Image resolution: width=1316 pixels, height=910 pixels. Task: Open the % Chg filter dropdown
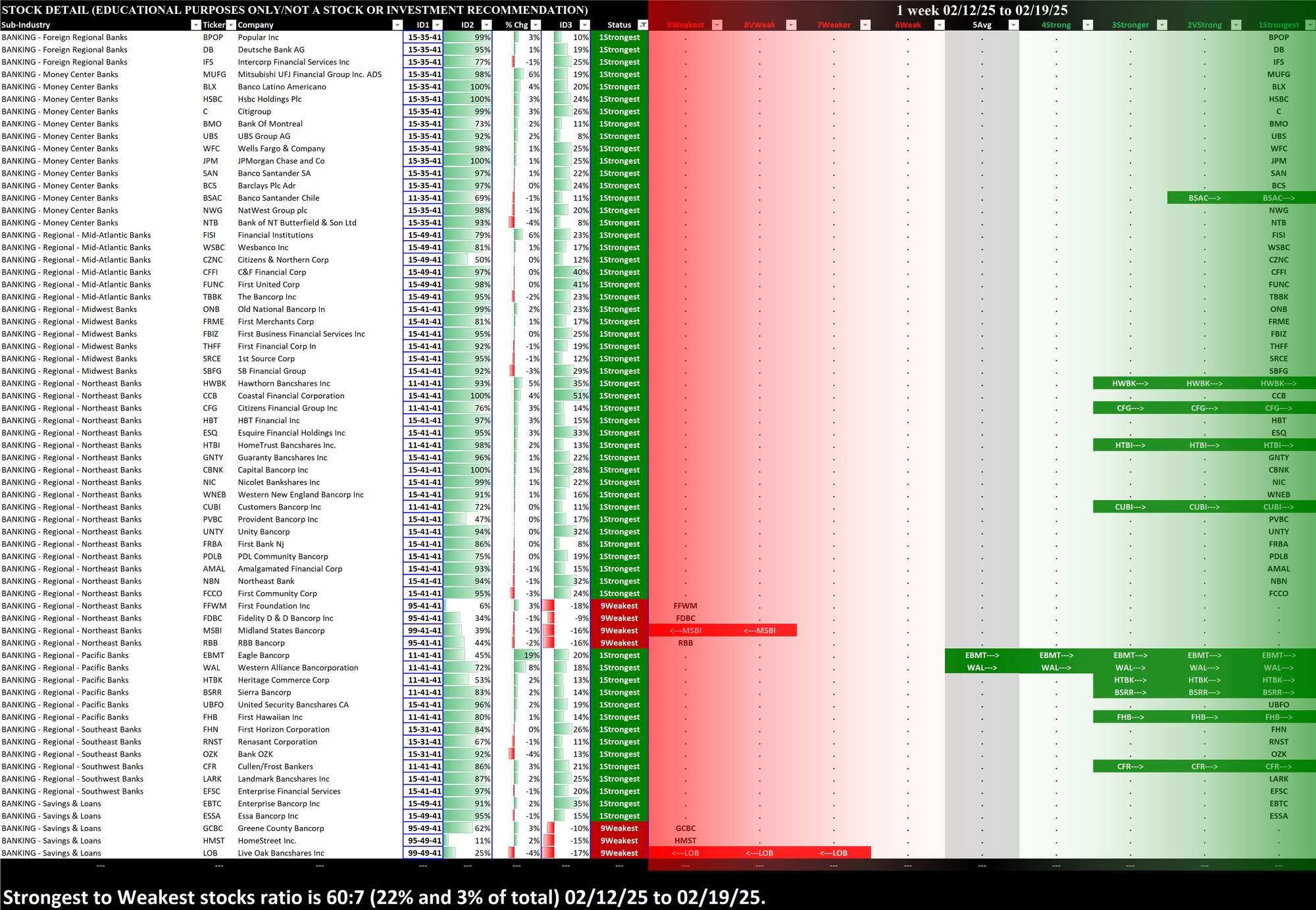pyautogui.click(x=536, y=25)
